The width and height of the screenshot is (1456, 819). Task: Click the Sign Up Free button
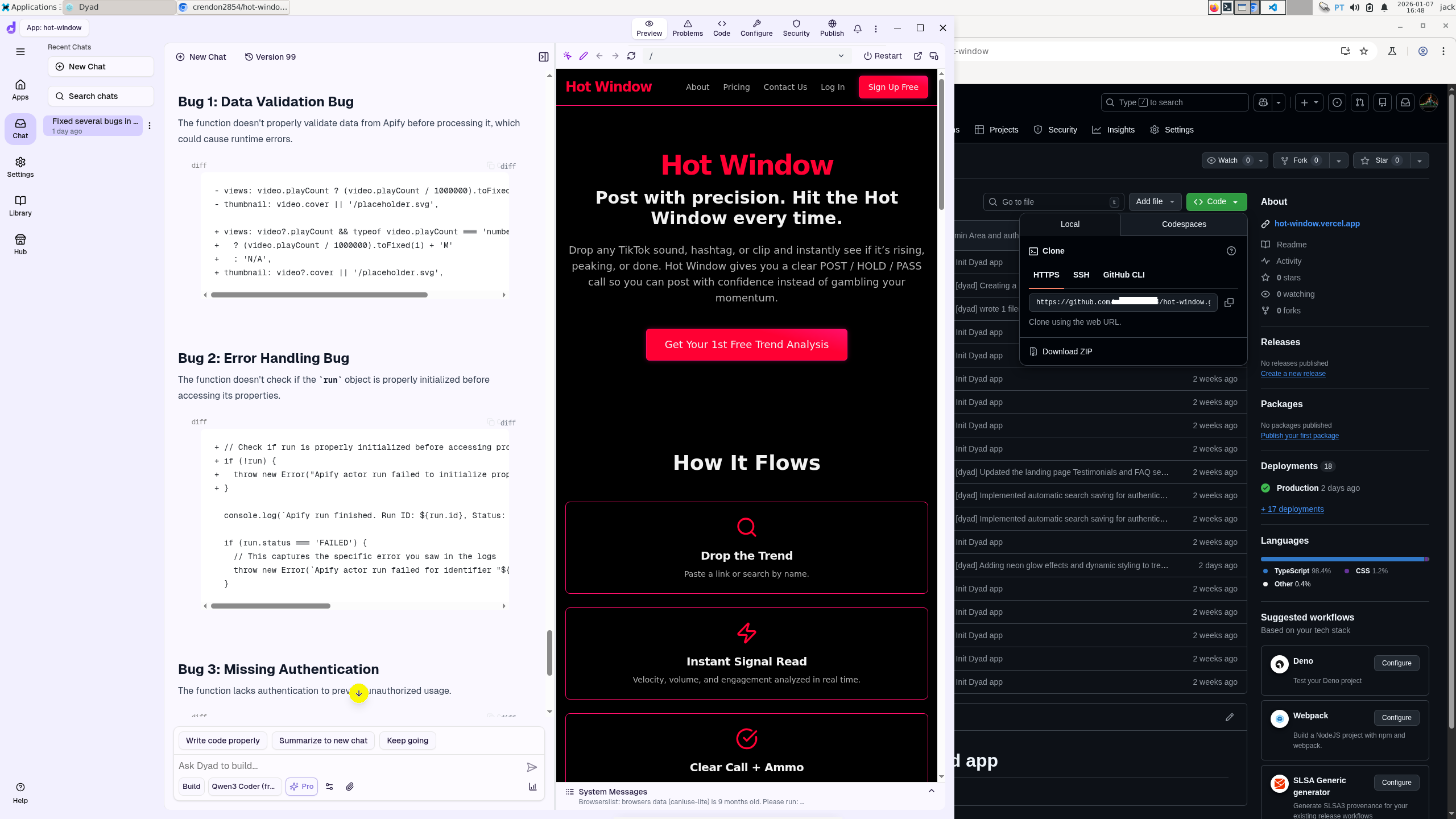893,87
